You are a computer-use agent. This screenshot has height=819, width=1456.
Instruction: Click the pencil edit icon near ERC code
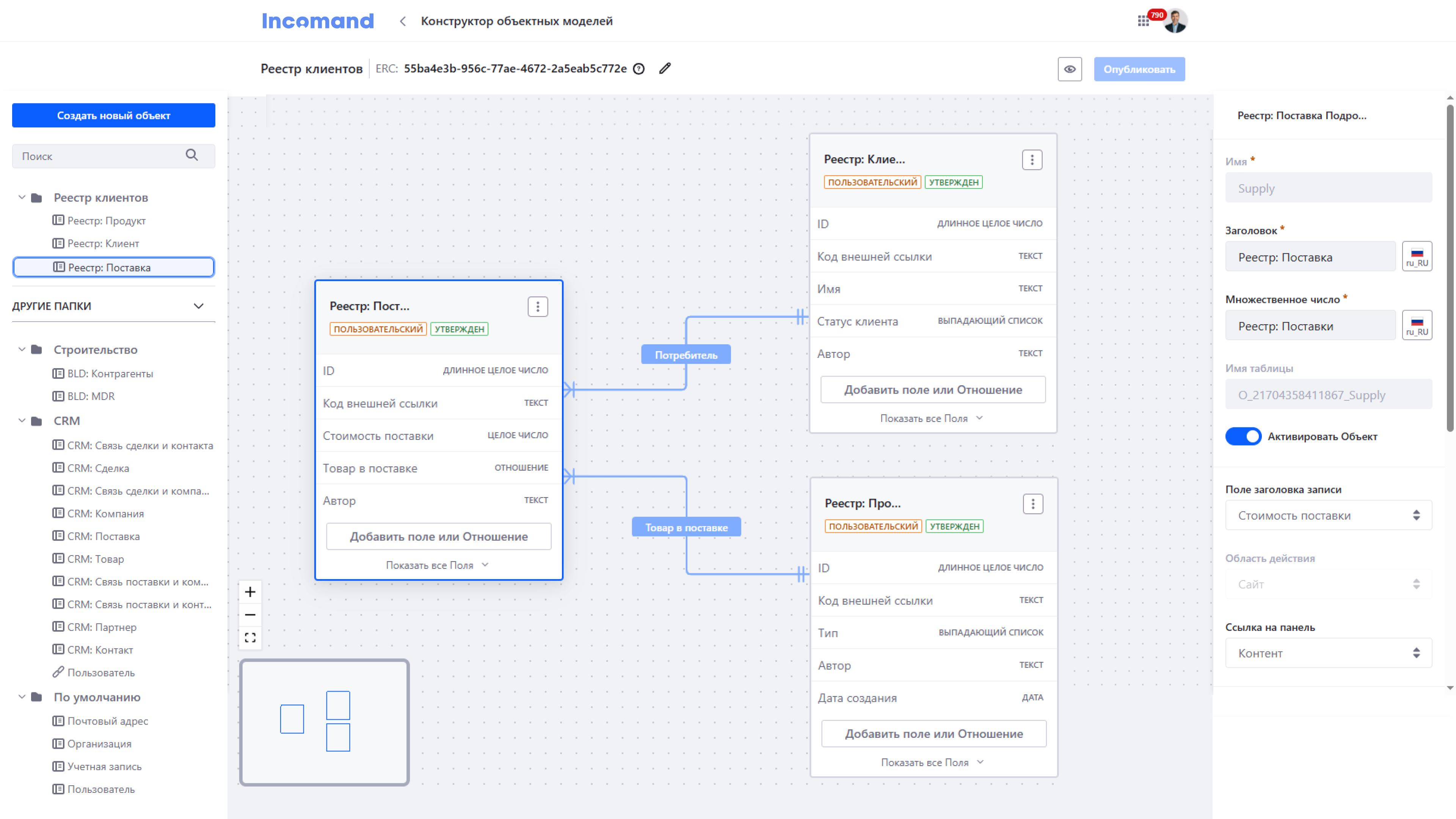pos(665,68)
